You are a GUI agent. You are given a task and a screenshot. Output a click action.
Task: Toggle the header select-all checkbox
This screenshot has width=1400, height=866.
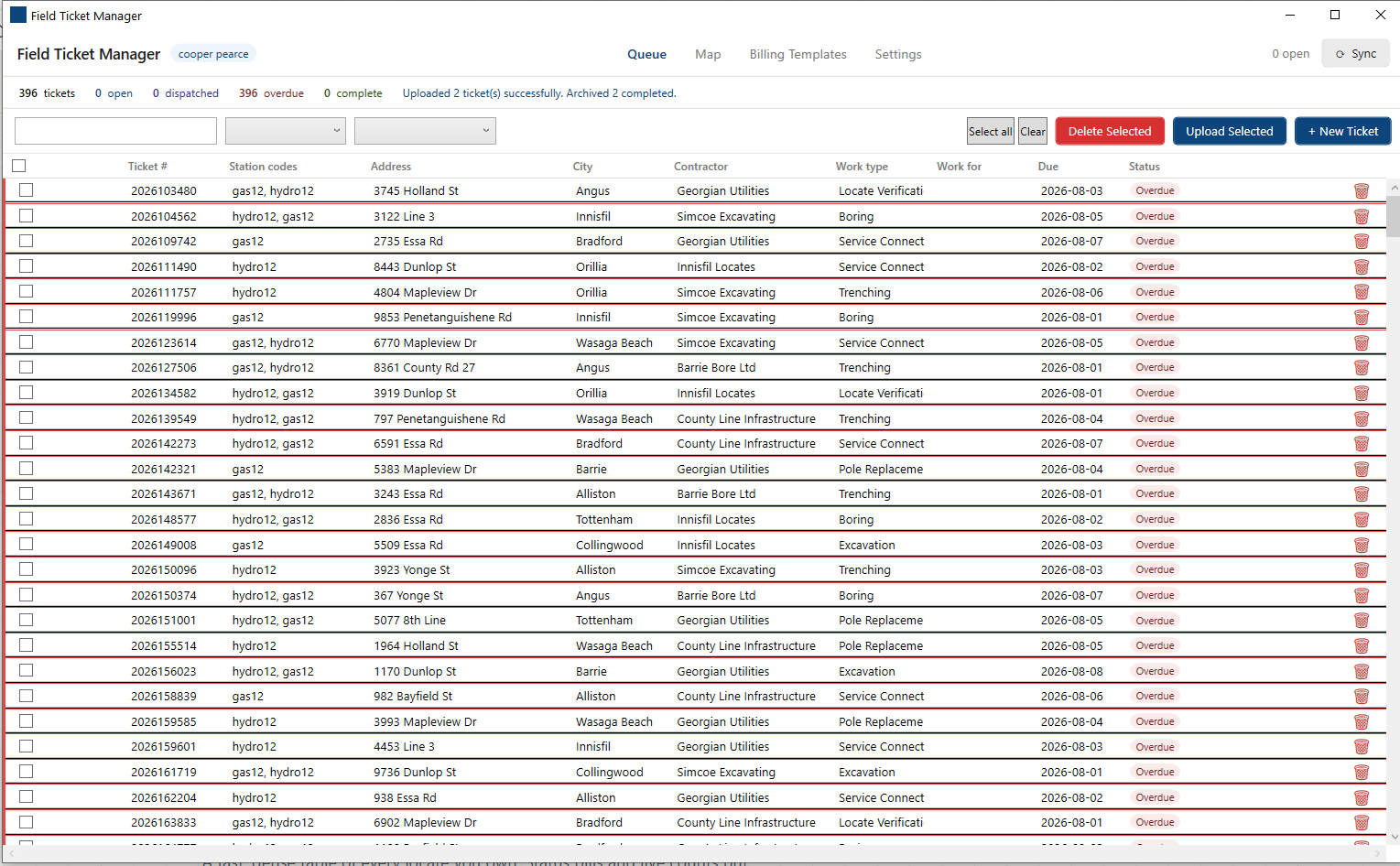pos(19,166)
